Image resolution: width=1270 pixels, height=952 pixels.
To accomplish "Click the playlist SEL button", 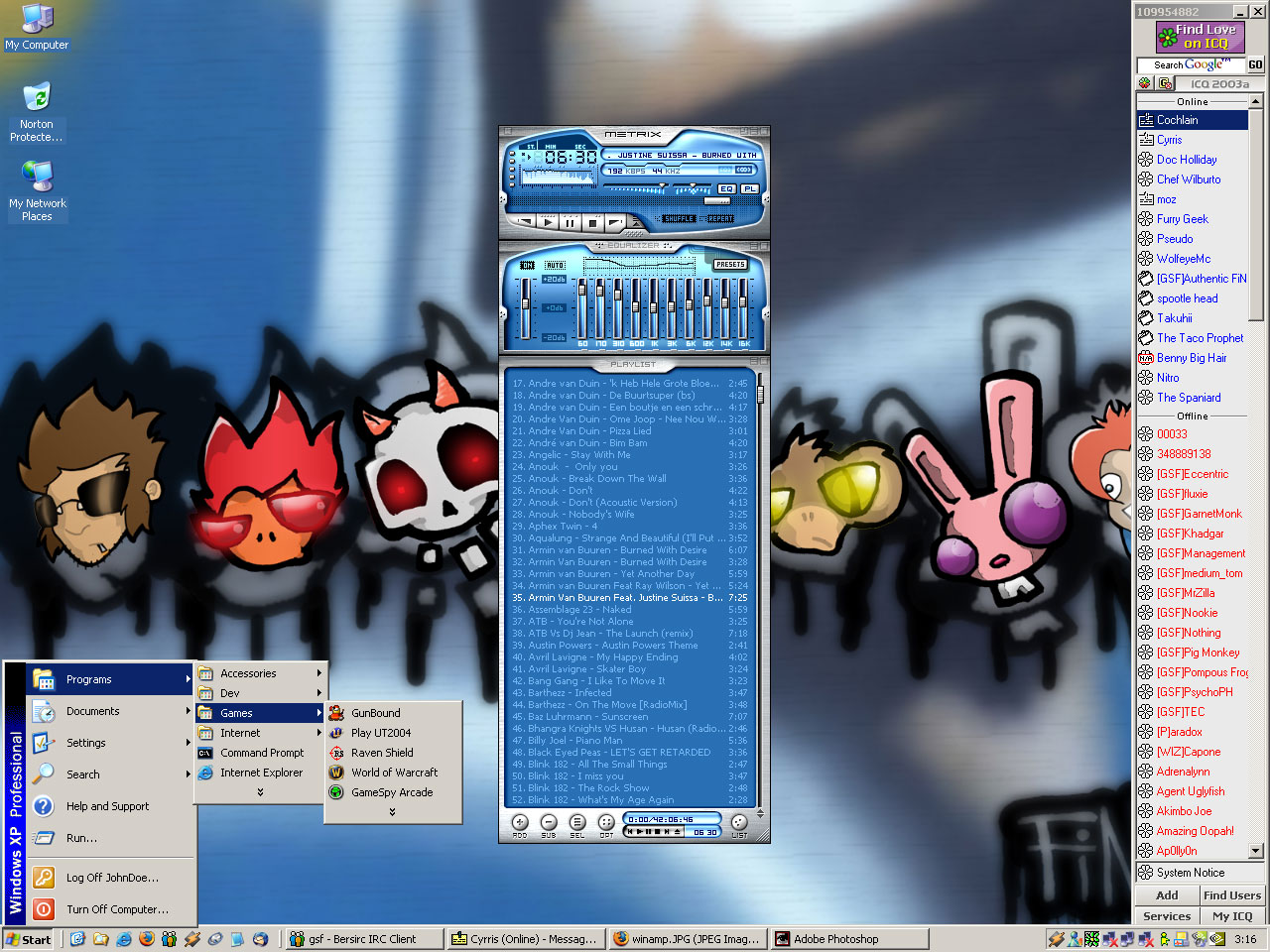I will pyautogui.click(x=577, y=822).
